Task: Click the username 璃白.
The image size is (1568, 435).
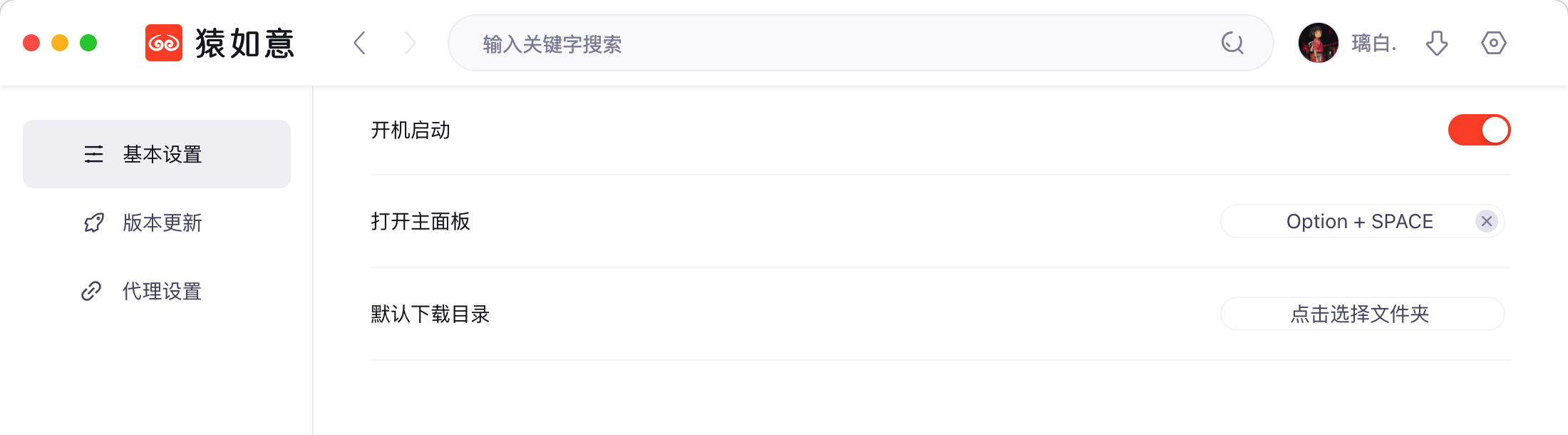Action: tap(1374, 43)
